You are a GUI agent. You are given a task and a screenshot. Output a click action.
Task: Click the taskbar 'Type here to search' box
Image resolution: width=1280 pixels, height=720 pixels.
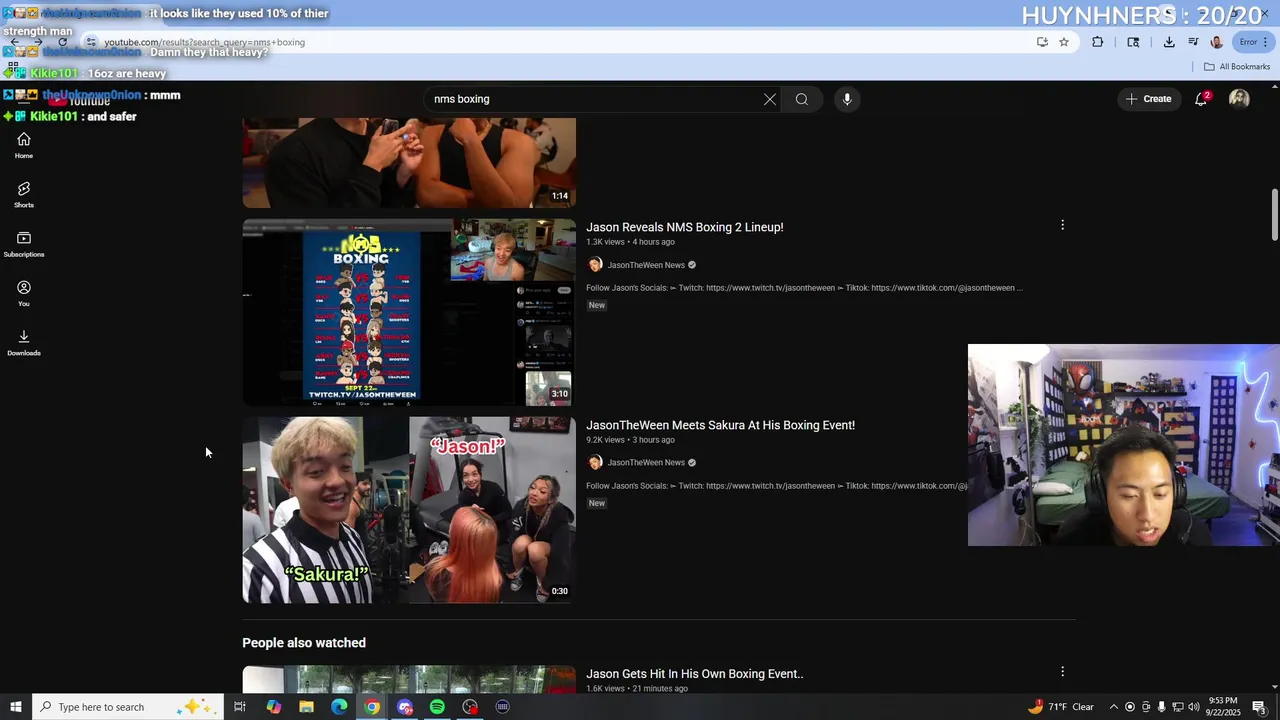click(x=128, y=707)
